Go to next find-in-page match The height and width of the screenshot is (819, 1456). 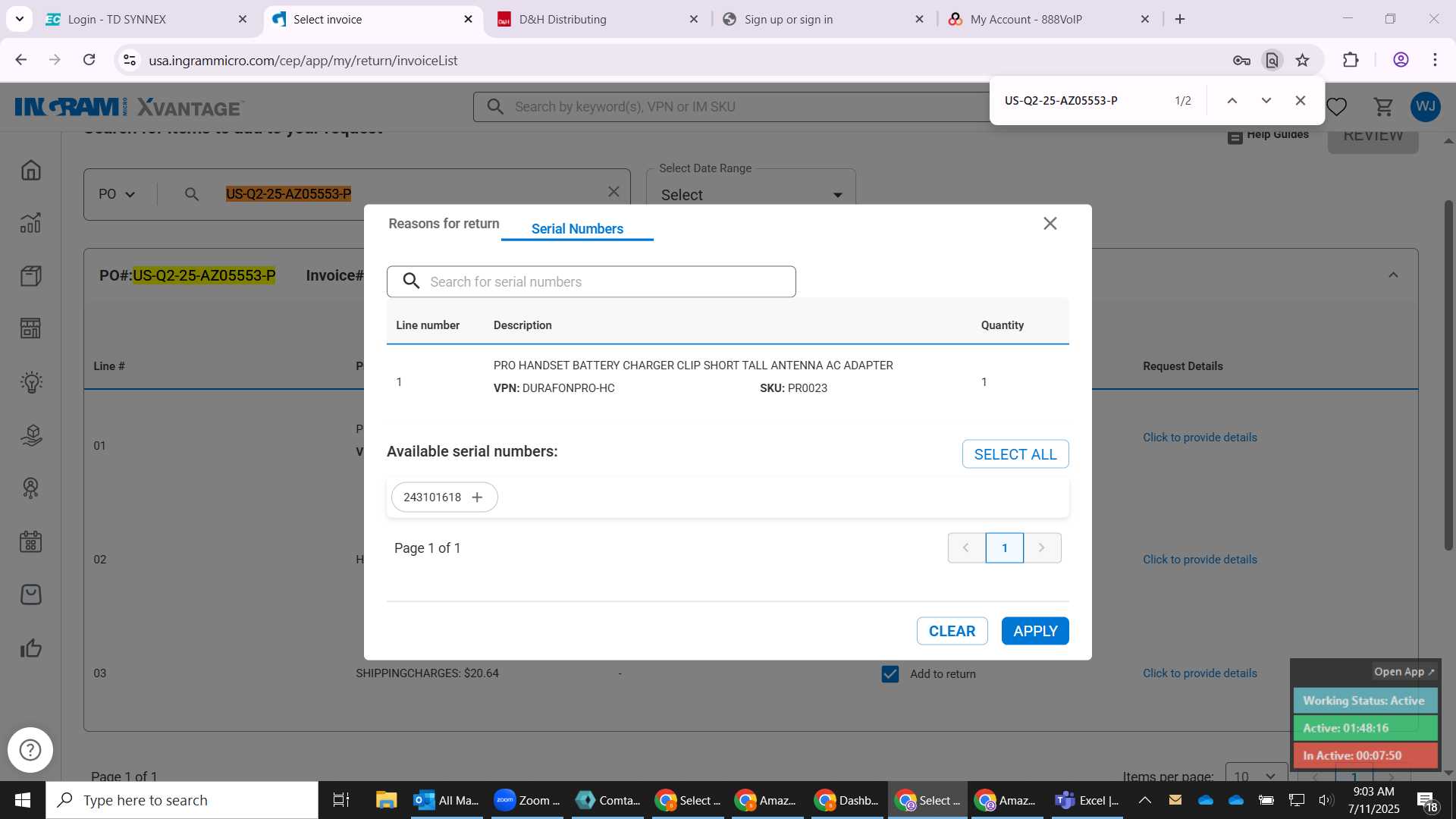click(x=1266, y=101)
